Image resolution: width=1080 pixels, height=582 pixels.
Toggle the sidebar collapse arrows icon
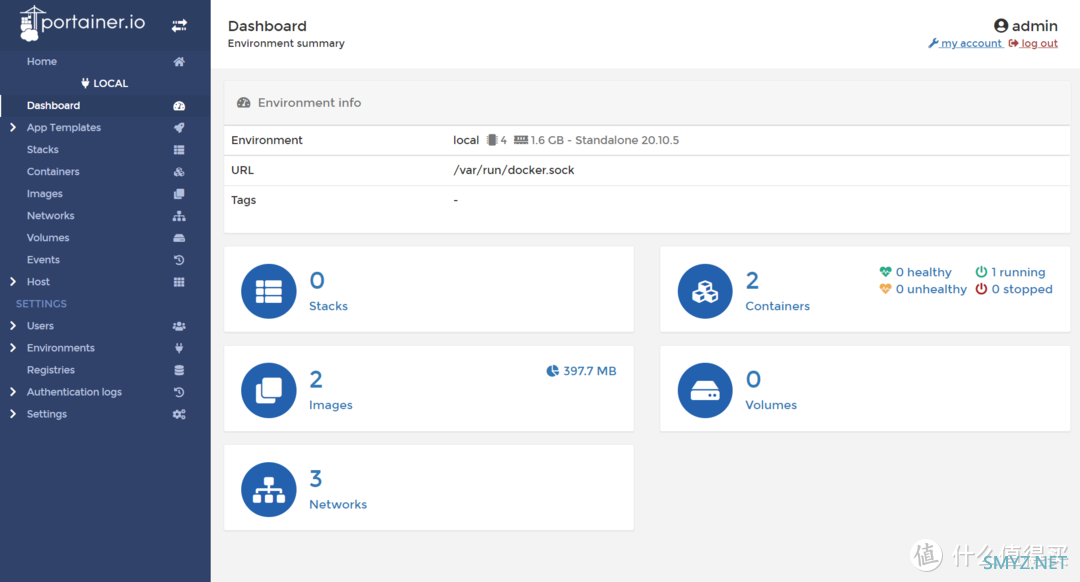pos(179,25)
